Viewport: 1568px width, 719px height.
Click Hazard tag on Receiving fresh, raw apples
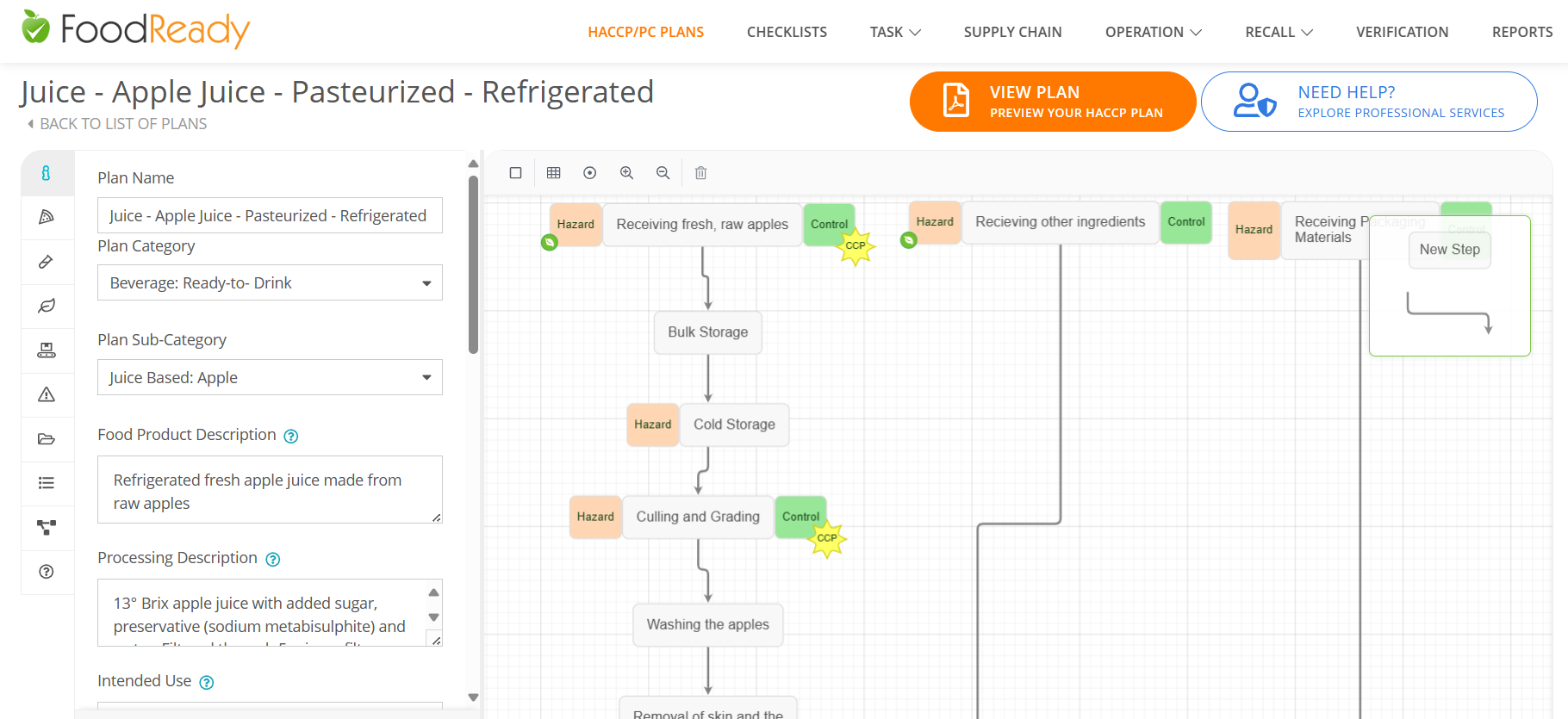[576, 225]
